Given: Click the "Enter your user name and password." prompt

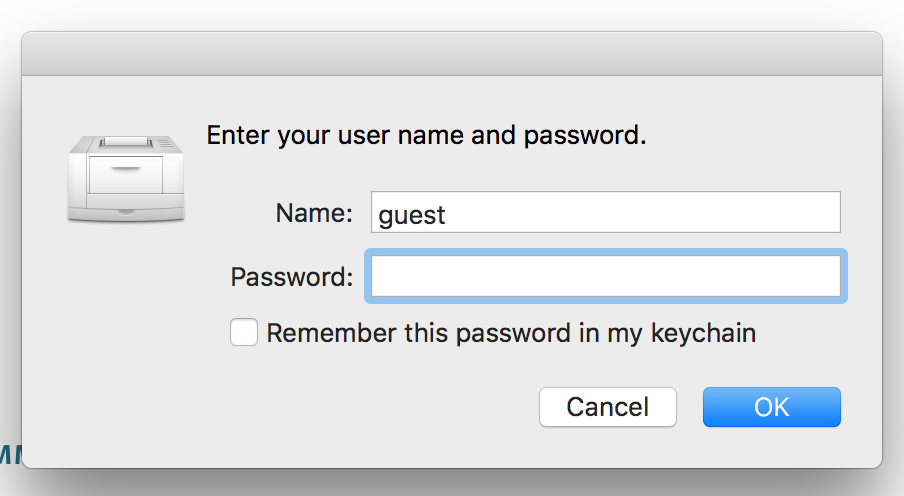Looking at the screenshot, I should coord(426,135).
